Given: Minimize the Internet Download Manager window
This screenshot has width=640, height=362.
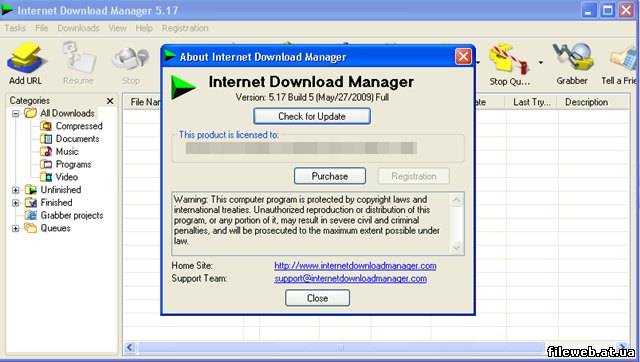Looking at the screenshot, I should 589,10.
